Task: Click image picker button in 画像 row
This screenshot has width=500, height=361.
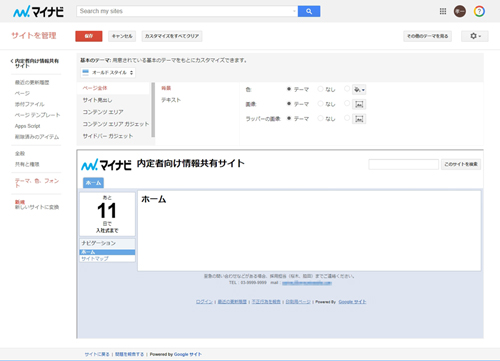Action: (x=359, y=104)
